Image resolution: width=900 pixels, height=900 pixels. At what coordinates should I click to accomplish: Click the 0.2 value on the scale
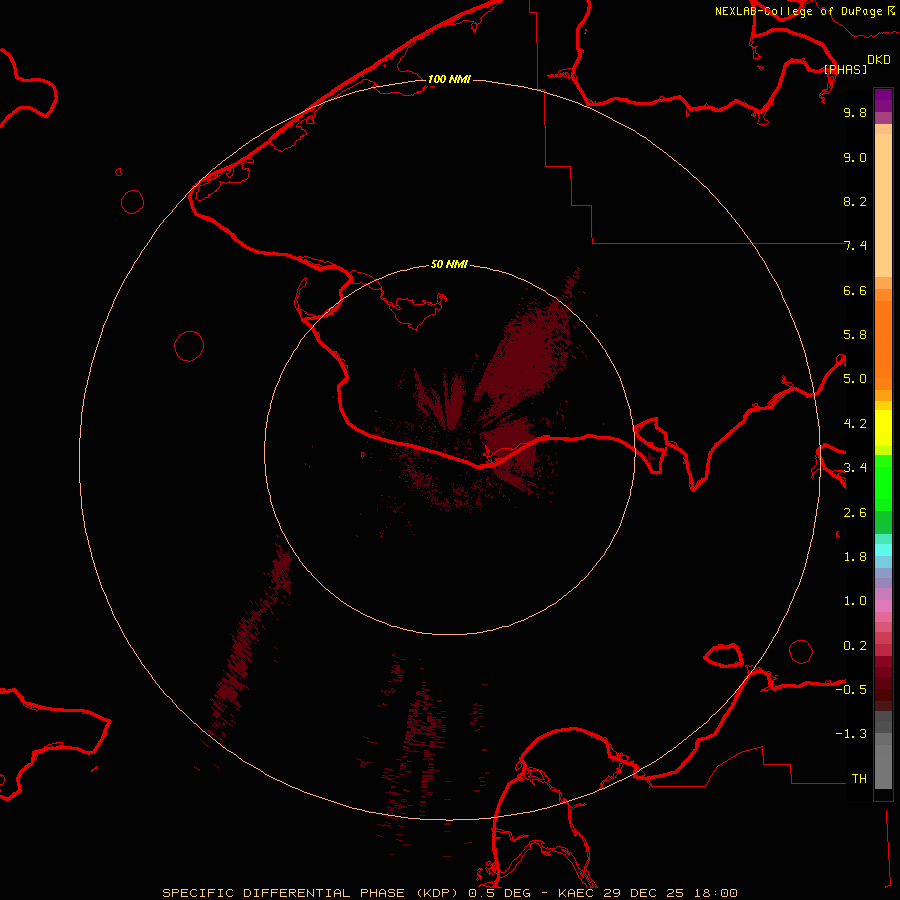[x=855, y=646]
